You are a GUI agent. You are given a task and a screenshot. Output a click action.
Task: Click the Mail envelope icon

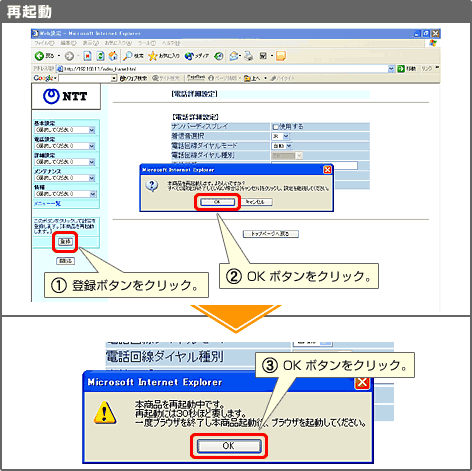point(234,56)
